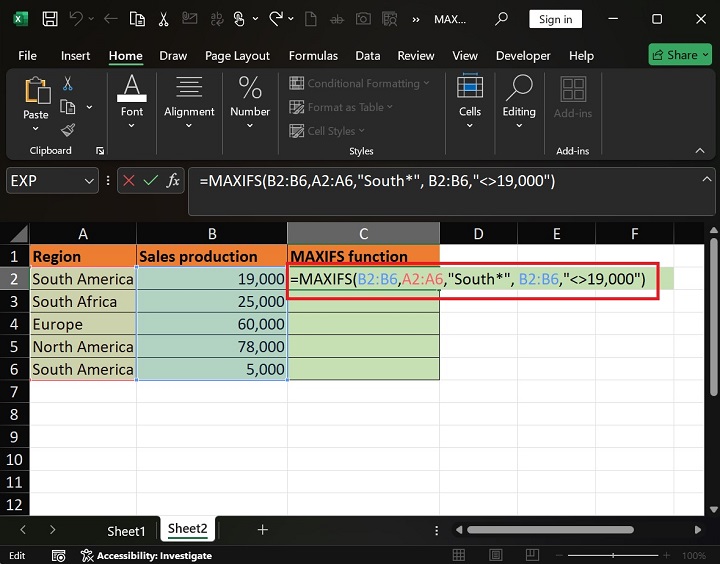This screenshot has height=564, width=720.
Task: Confirm the formula with the checkmark icon
Action: click(150, 181)
